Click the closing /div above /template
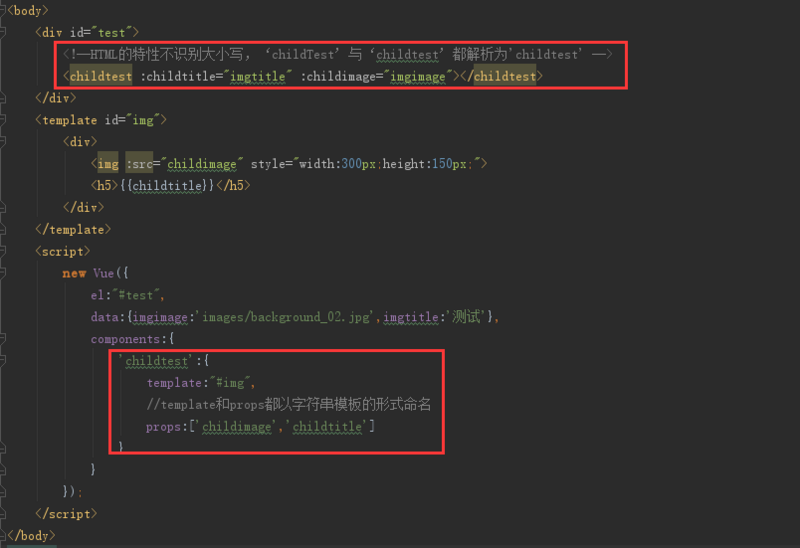 pos(83,208)
